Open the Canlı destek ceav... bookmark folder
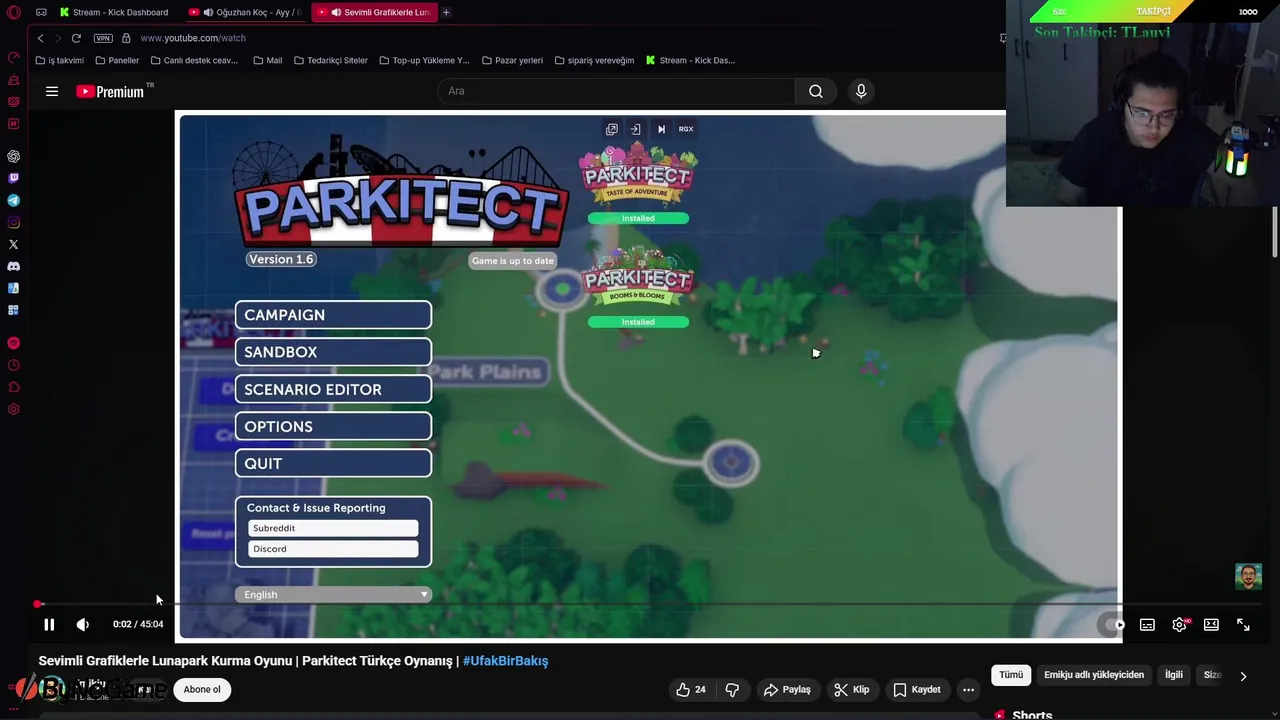 [194, 60]
